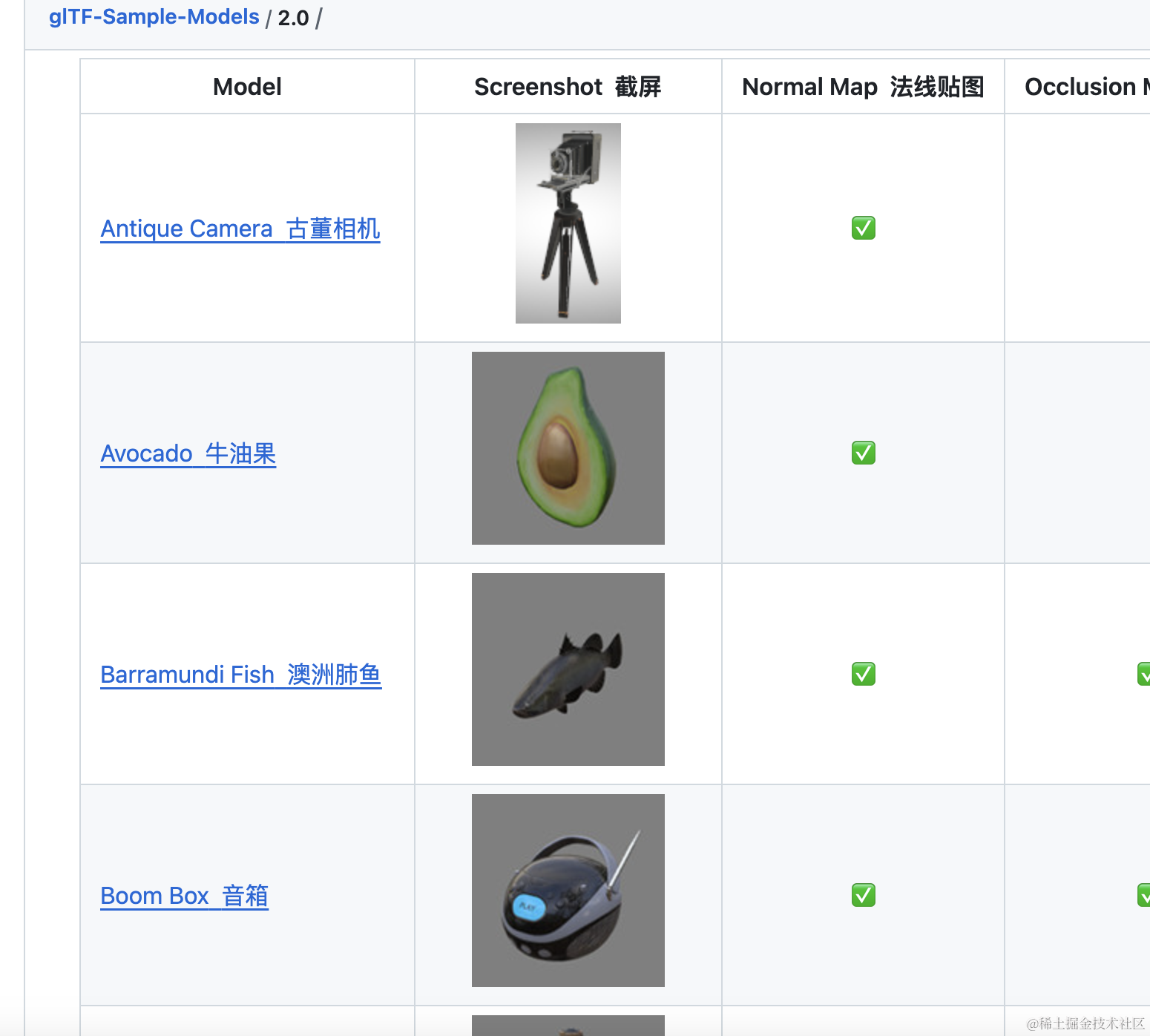Viewport: 1150px width, 1036px height.
Task: Open the Boom Box model link
Action: pyautogui.click(x=185, y=896)
